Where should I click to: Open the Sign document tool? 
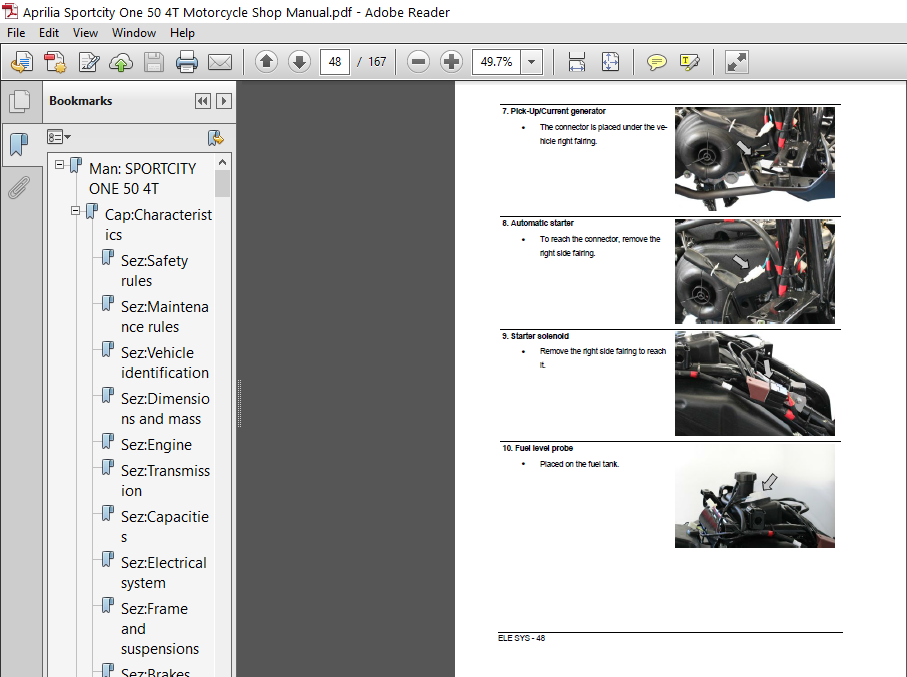(89, 62)
